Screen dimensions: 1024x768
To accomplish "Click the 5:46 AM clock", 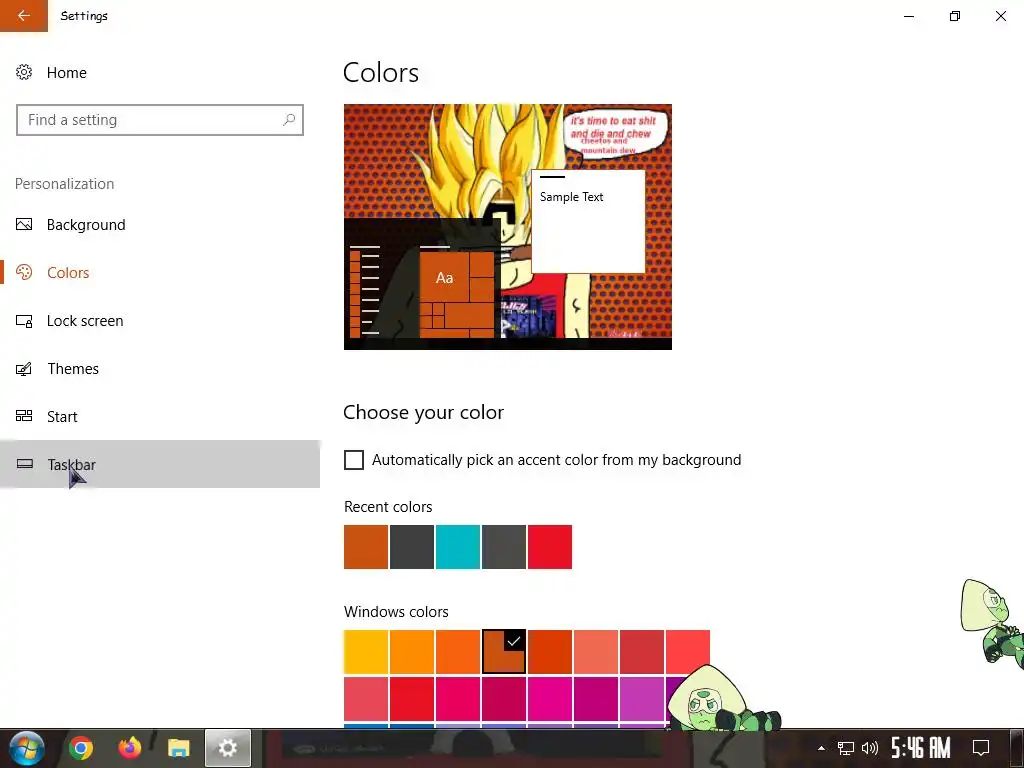I will click(x=921, y=748).
